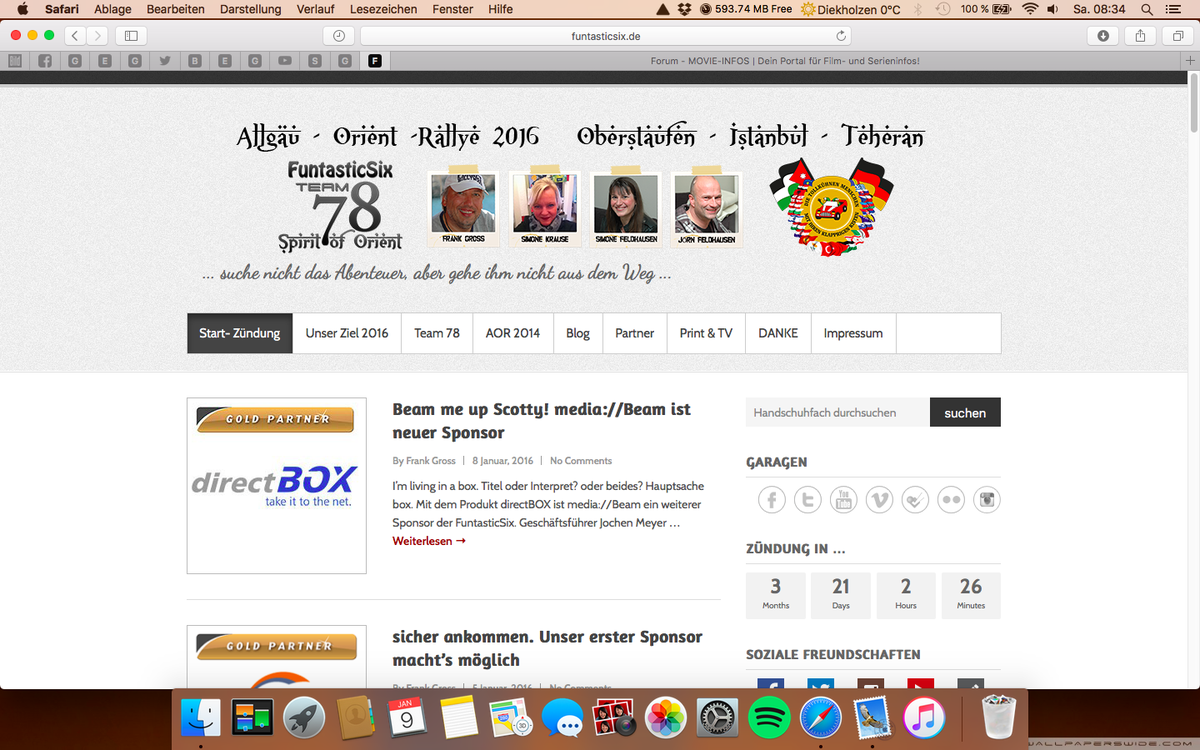Open the Ablage menu
The width and height of the screenshot is (1200, 750).
[x=113, y=9]
